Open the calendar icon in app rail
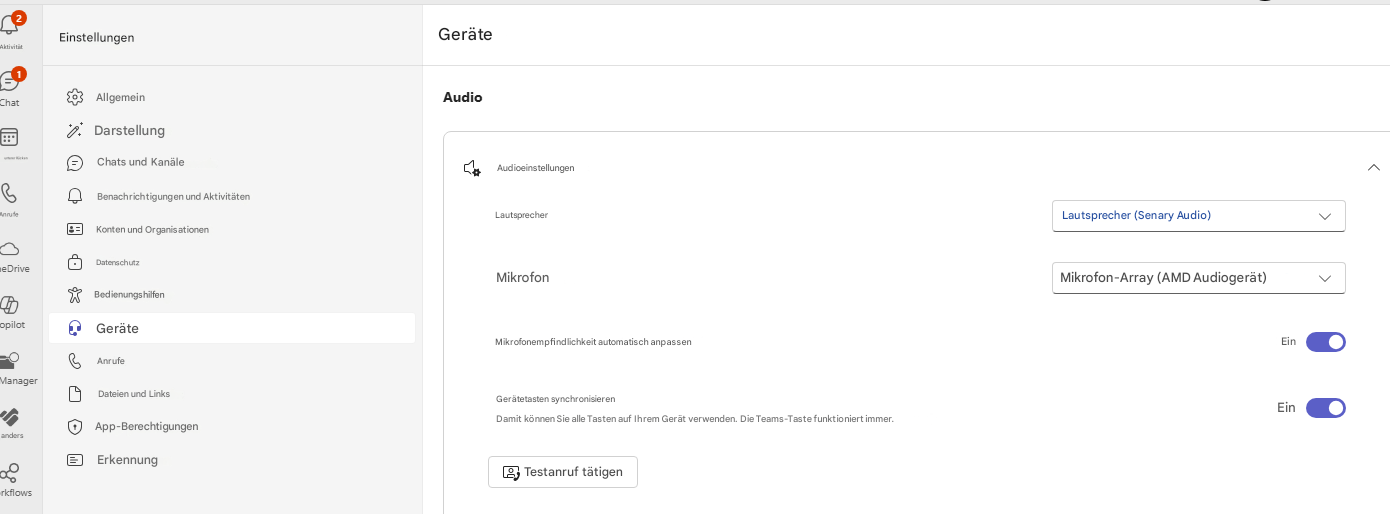This screenshot has width=1390, height=514. tap(9, 137)
